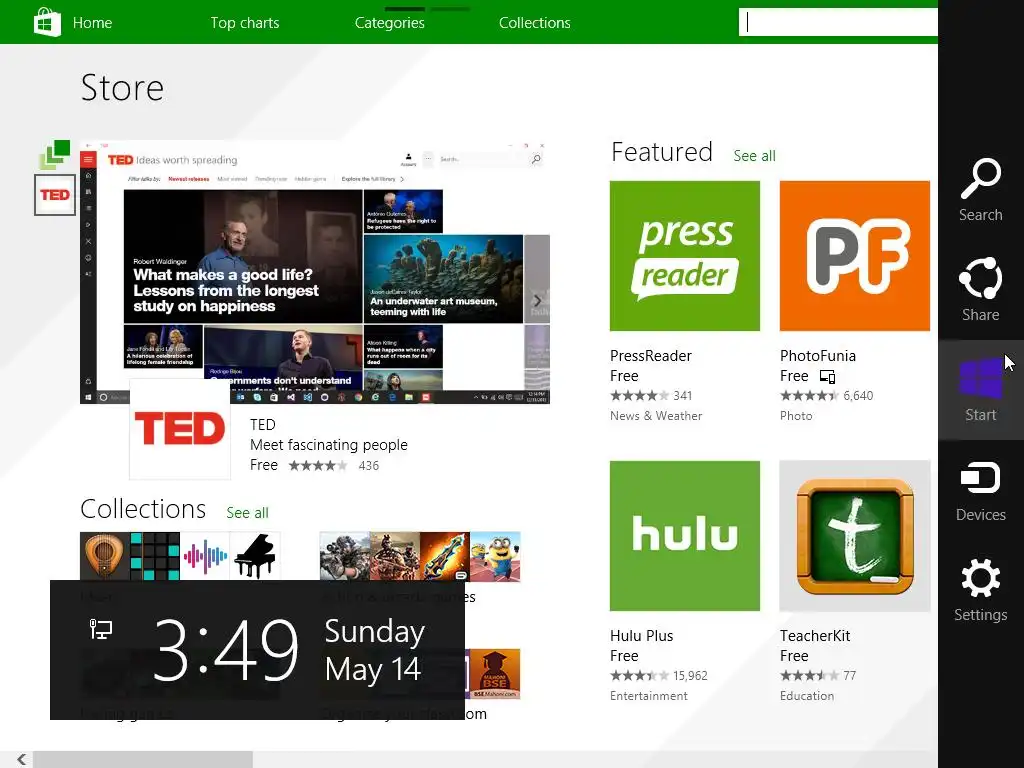Image resolution: width=1024 pixels, height=768 pixels.
Task: Open the Settings charm
Action: 980,590
